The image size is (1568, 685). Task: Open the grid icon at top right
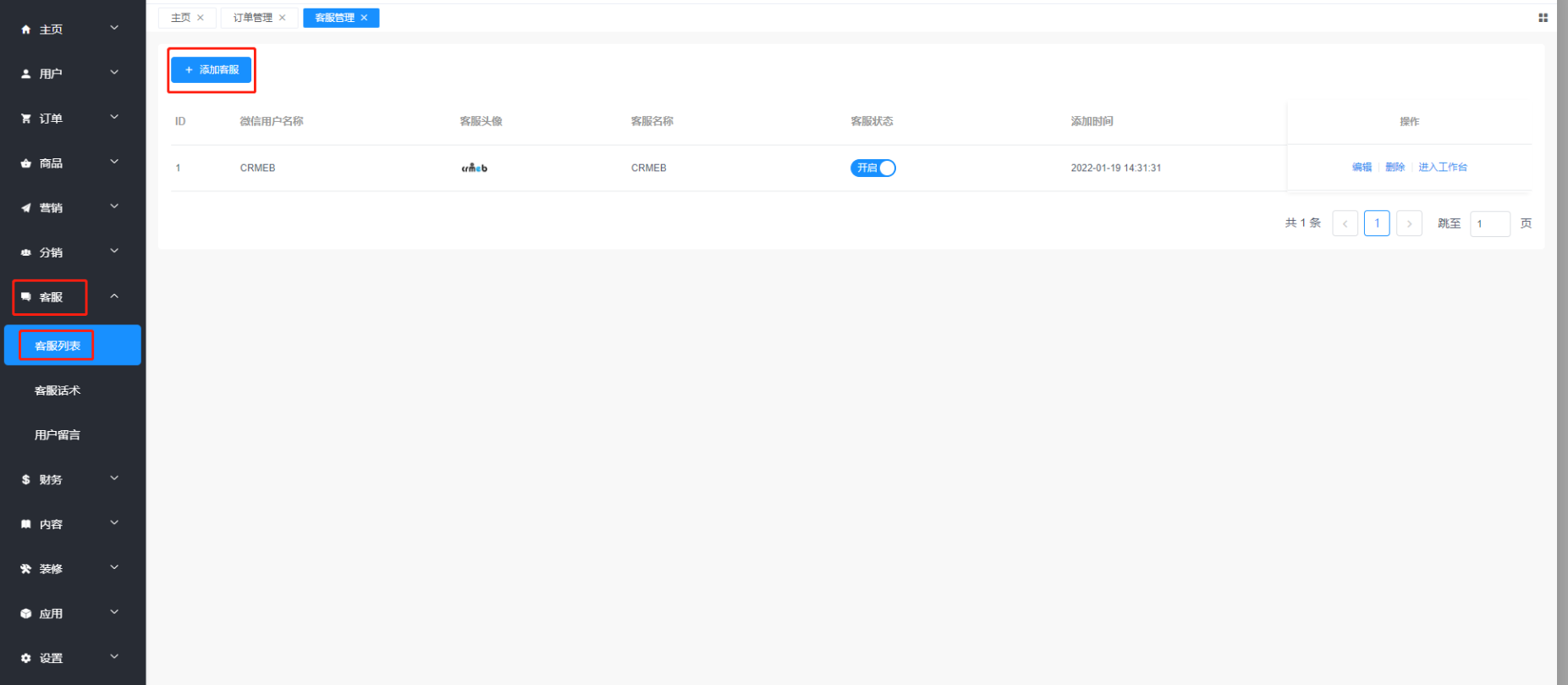tap(1543, 18)
